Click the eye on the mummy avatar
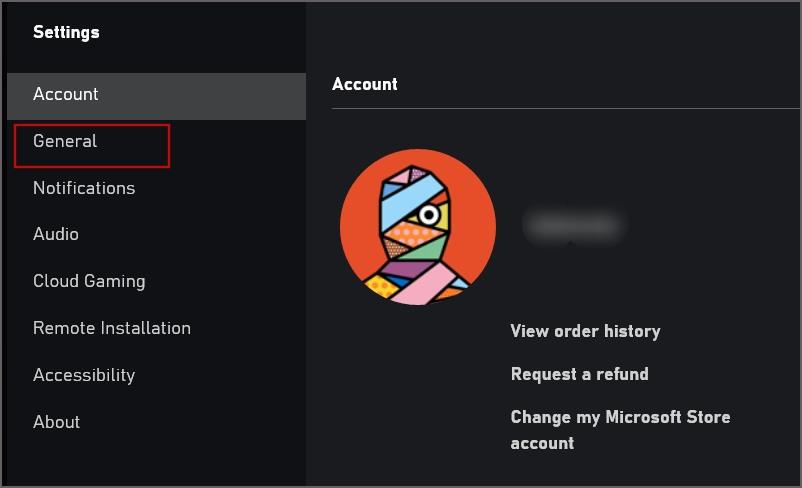Screen dimensions: 802x488 click(429, 215)
